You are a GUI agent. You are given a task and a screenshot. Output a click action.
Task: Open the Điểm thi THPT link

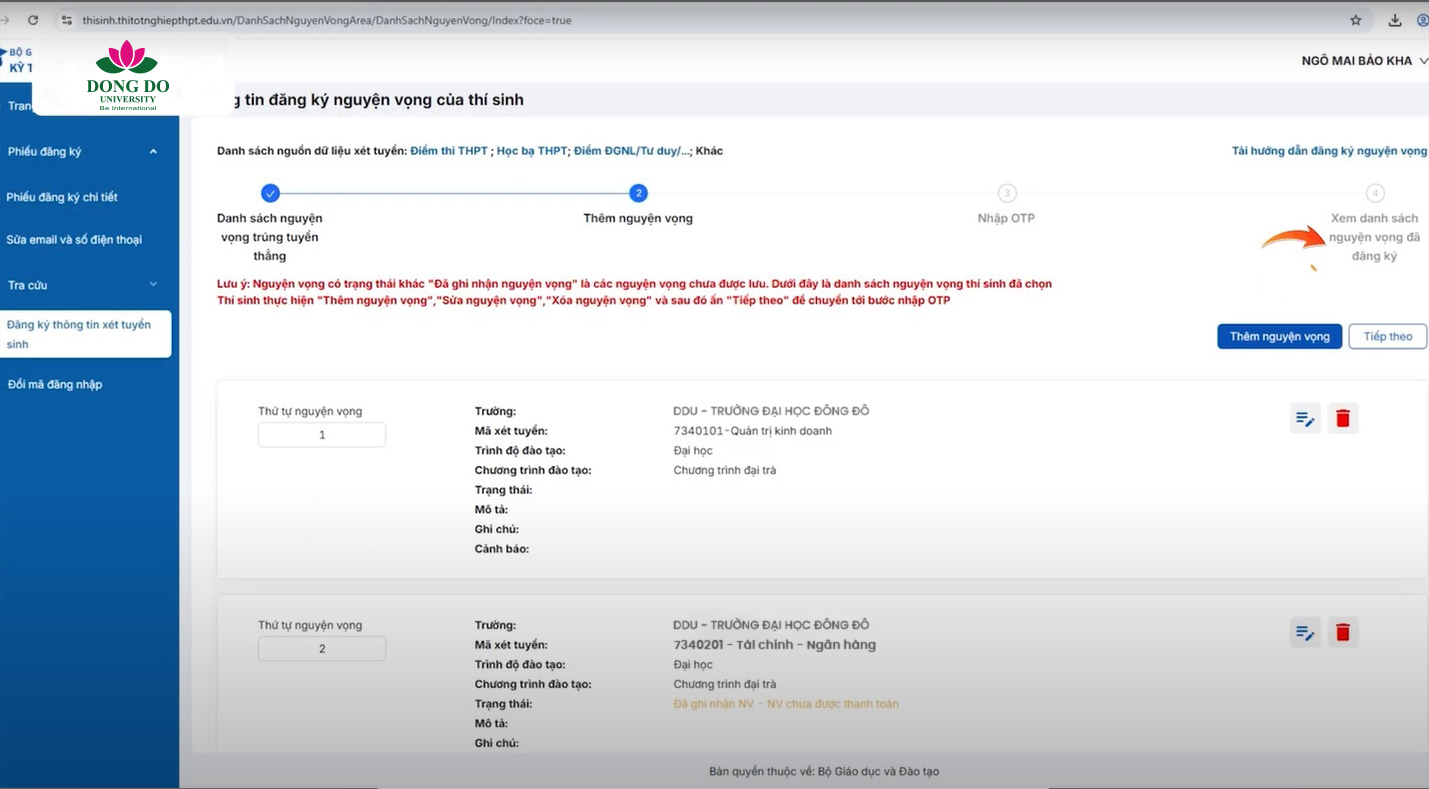(449, 151)
